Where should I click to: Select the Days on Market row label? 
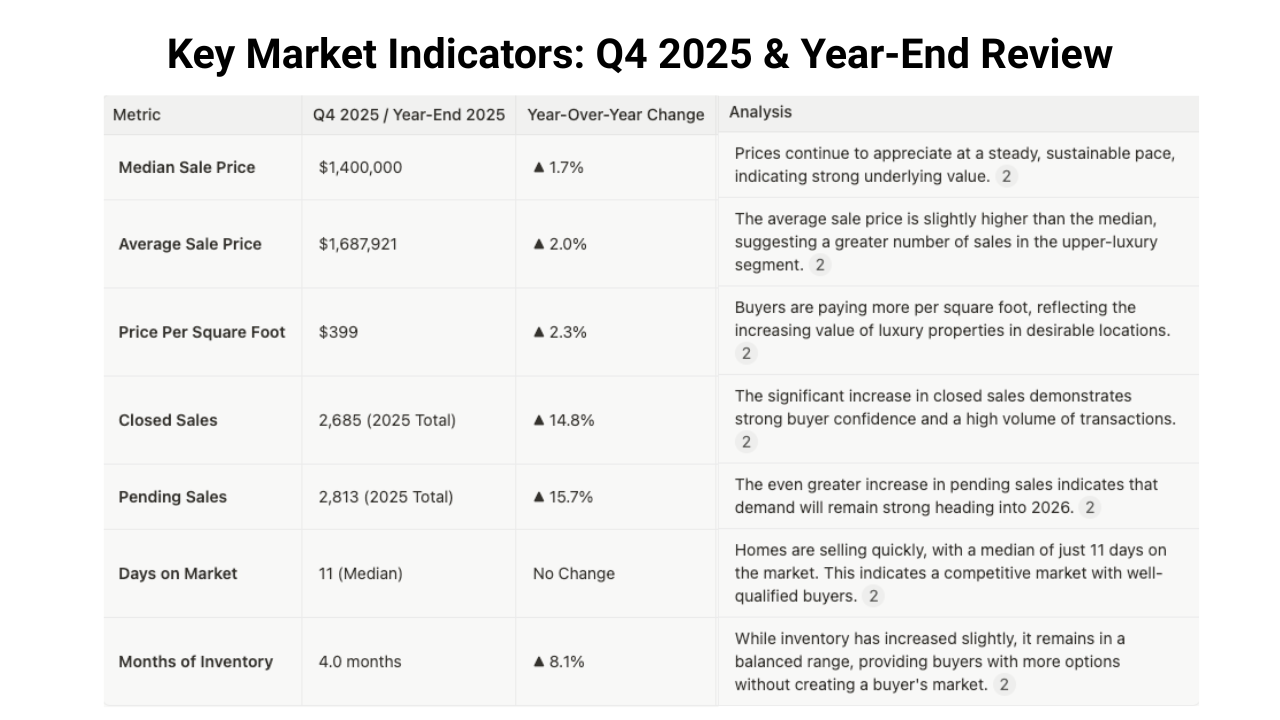(x=178, y=574)
